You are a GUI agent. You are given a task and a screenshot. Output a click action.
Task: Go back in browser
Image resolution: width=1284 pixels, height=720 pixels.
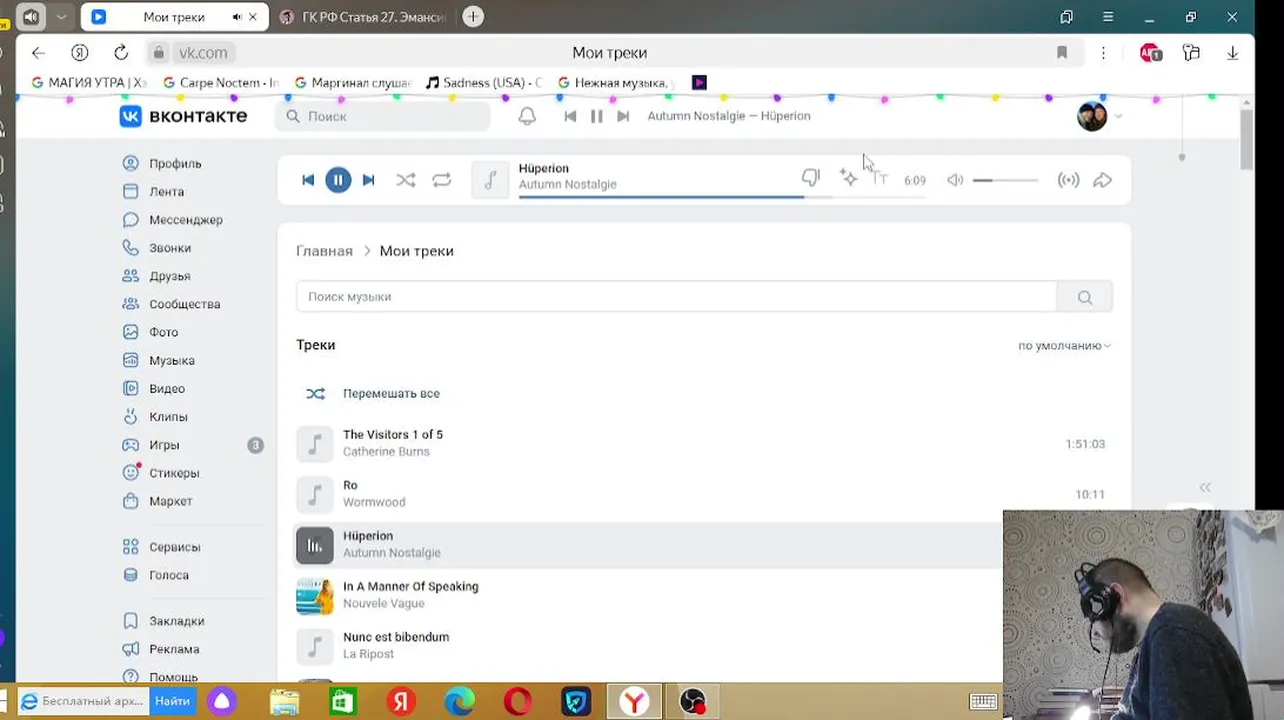pos(38,53)
